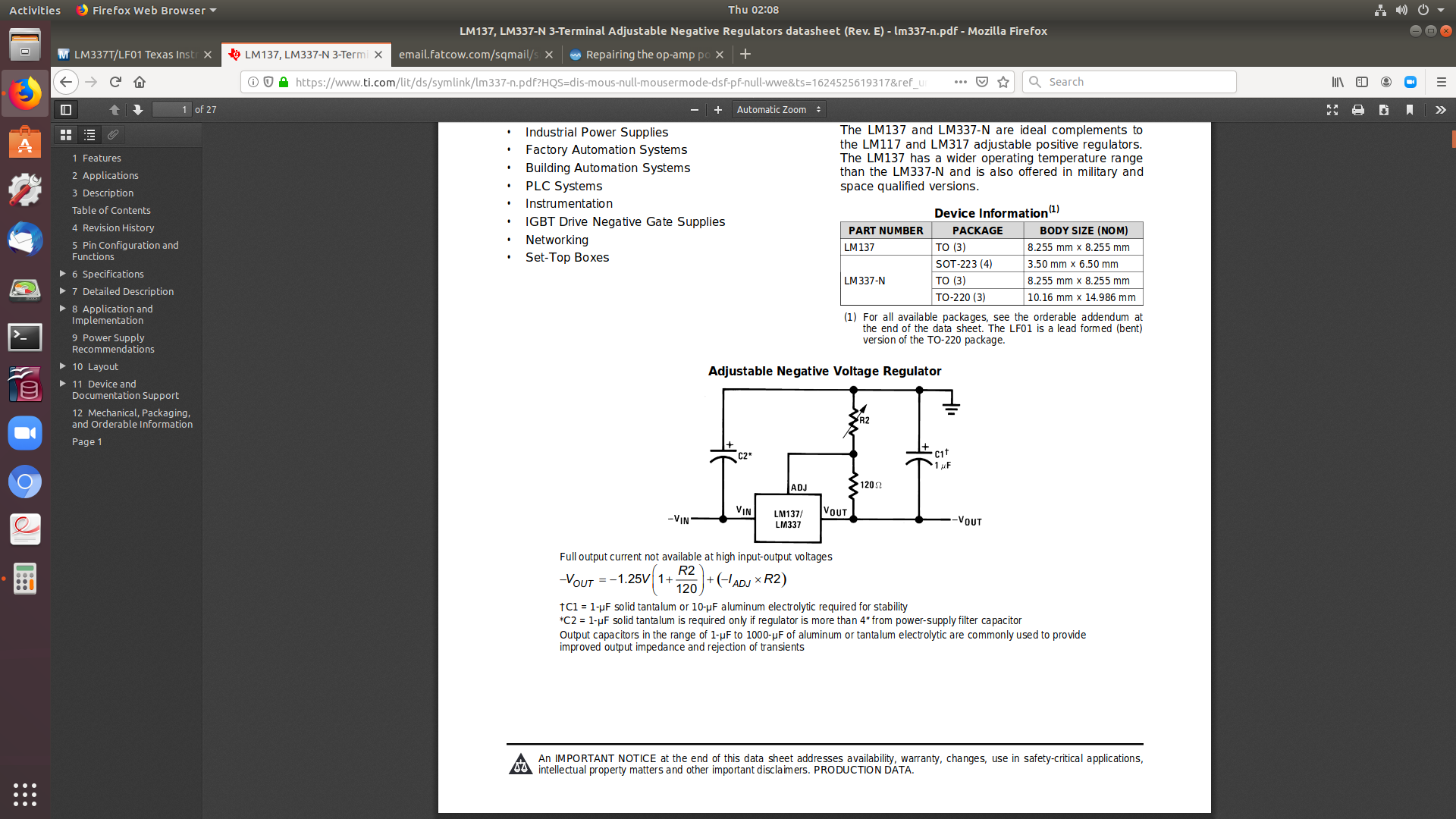Screen dimensions: 1456x819
Task: Click the page number field
Action: click(x=171, y=110)
